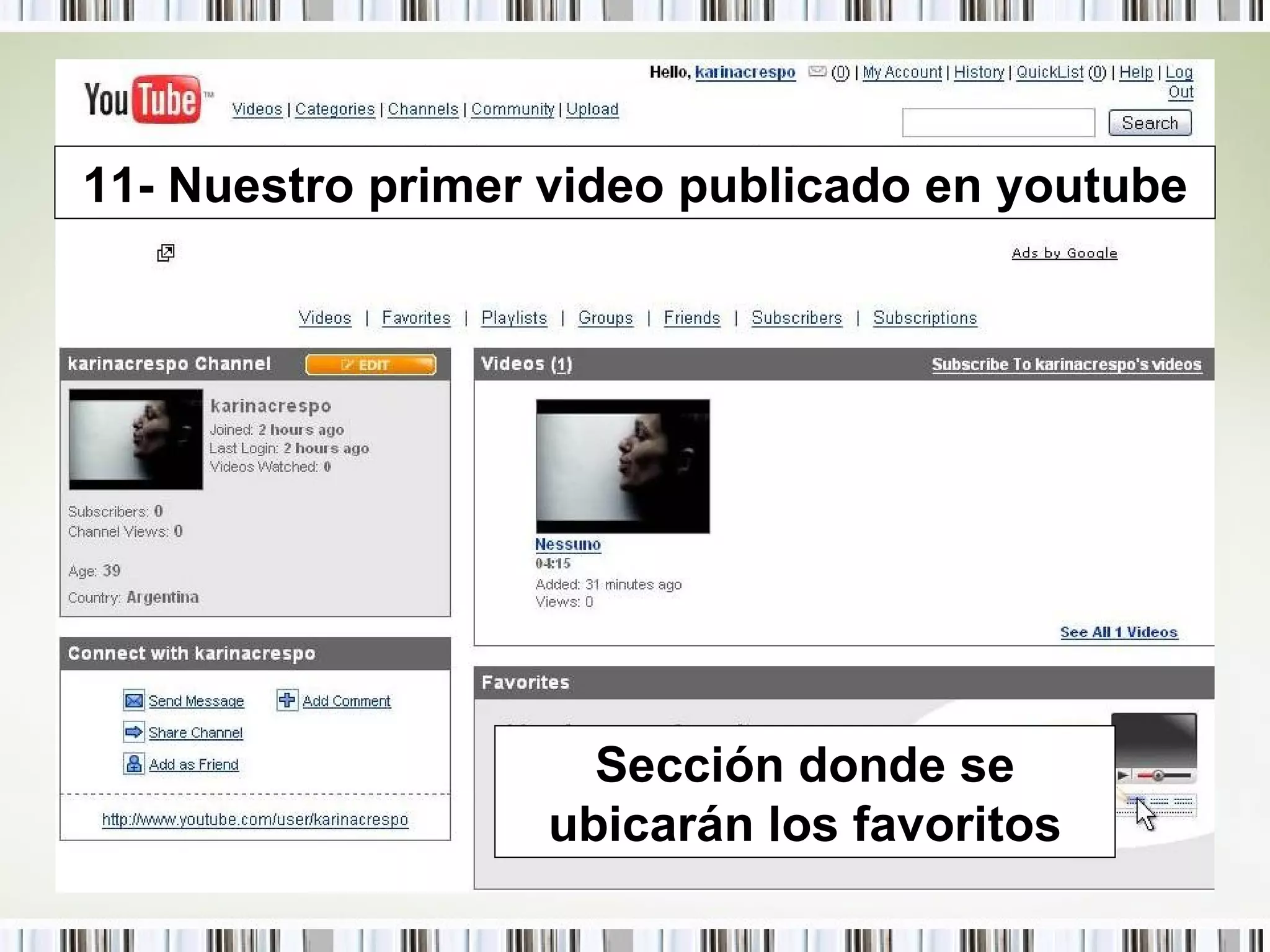
Task: Click 'Country: Argentina' text
Action: pyautogui.click(x=133, y=597)
